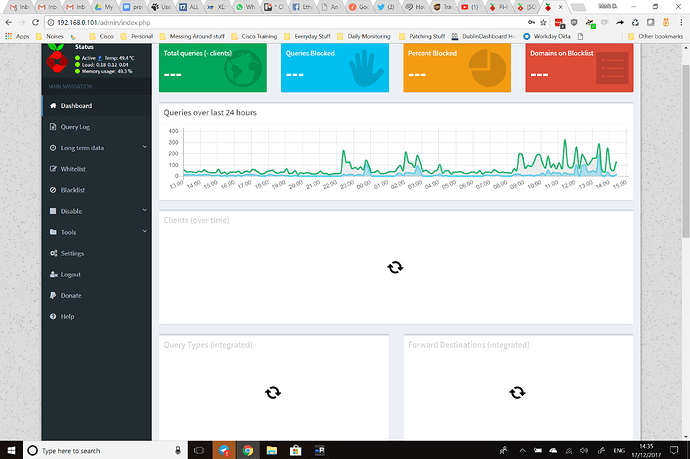Click the page vertical scrollbar

pos(686,150)
